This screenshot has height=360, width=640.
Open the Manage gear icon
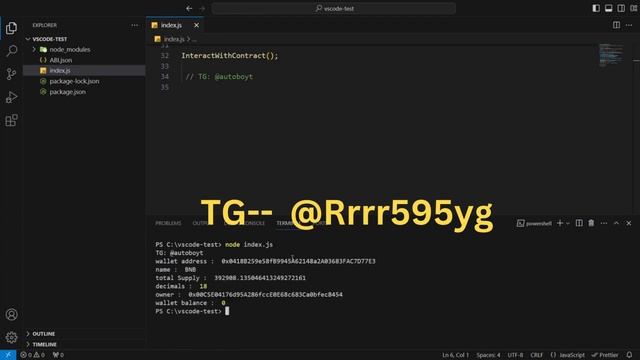[x=11, y=337]
